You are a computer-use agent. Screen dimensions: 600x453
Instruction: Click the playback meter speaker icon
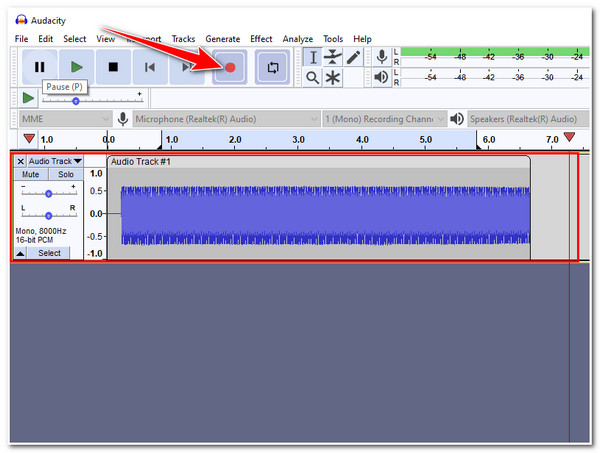click(382, 78)
